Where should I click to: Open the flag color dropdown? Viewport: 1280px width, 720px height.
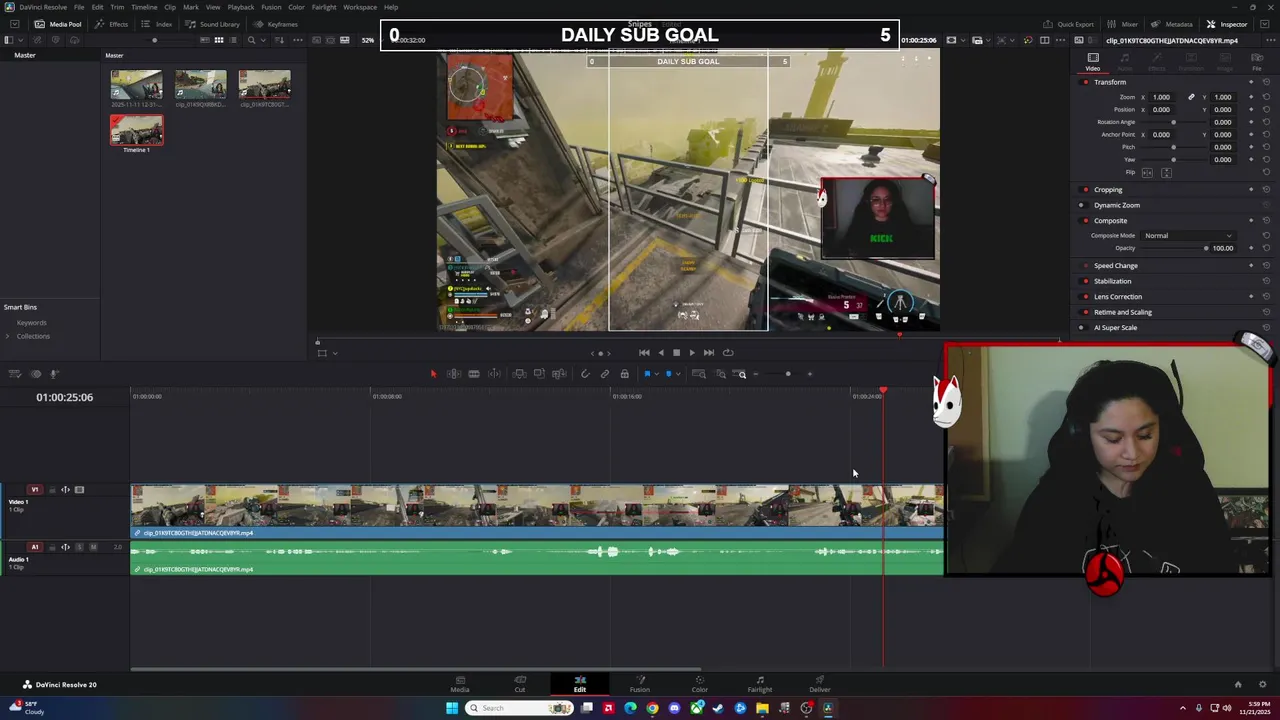tap(656, 374)
